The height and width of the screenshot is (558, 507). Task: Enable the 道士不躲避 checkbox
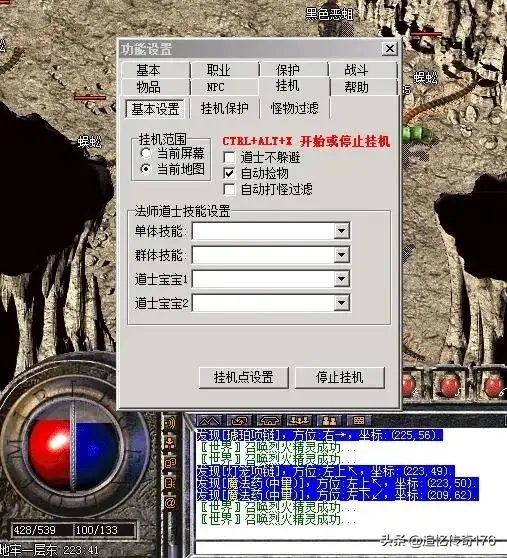(x=229, y=157)
